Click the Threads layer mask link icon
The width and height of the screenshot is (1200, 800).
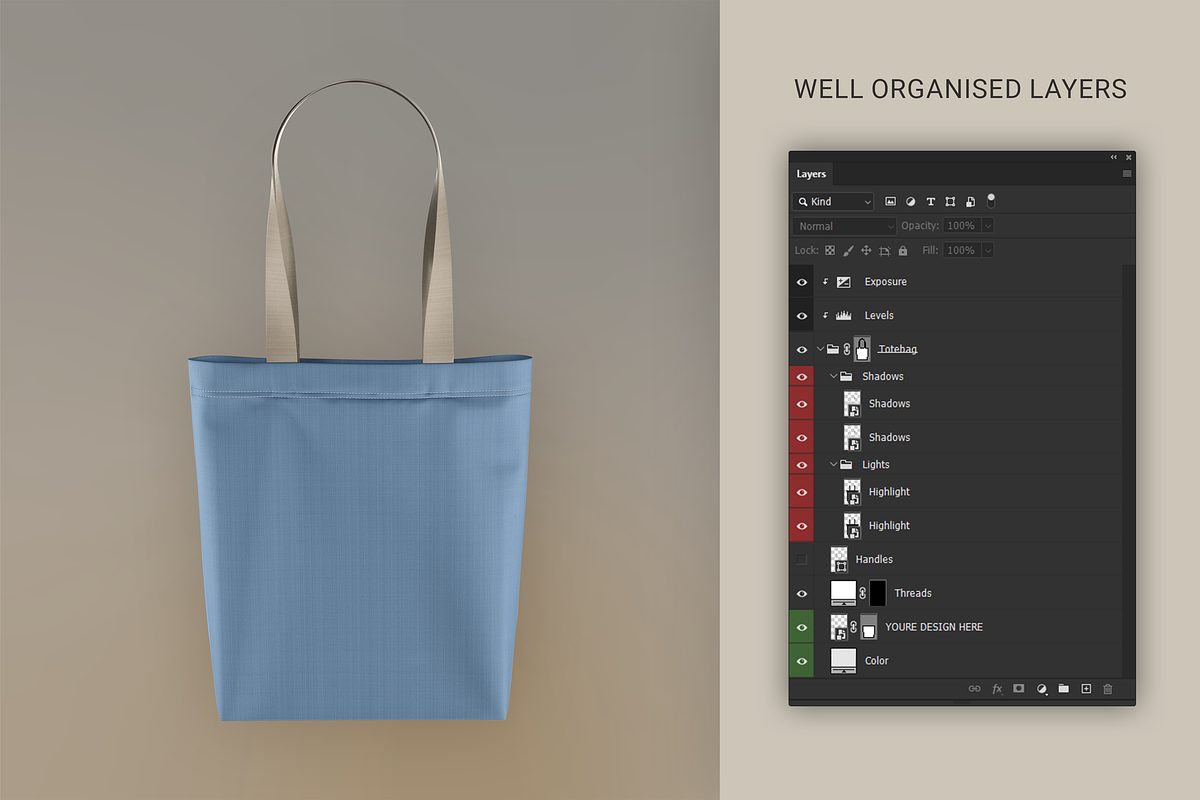(x=863, y=593)
